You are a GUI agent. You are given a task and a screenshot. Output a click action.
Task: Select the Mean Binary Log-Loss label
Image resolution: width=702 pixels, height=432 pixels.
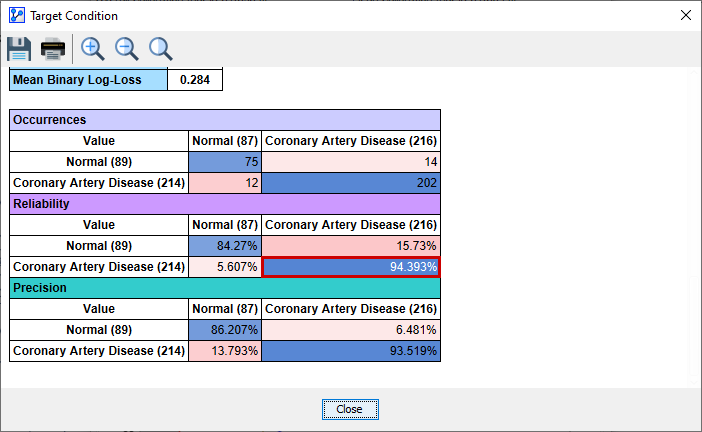(89, 80)
